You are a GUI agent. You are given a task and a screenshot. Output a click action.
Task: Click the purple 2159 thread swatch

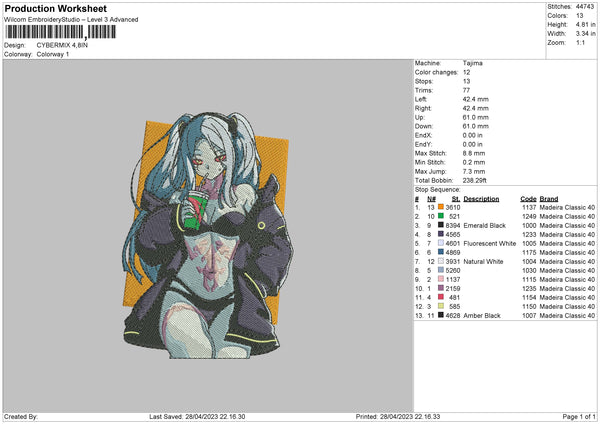click(x=441, y=288)
